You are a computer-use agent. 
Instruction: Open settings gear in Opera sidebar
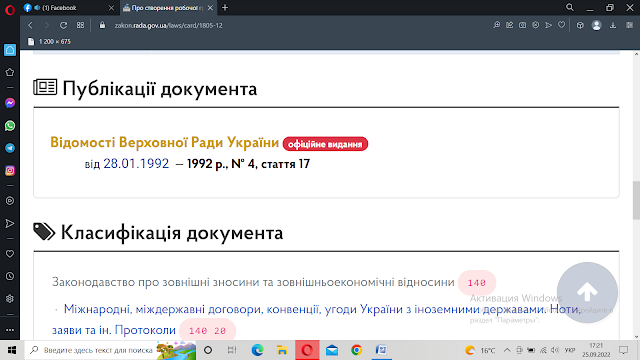click(x=10, y=299)
